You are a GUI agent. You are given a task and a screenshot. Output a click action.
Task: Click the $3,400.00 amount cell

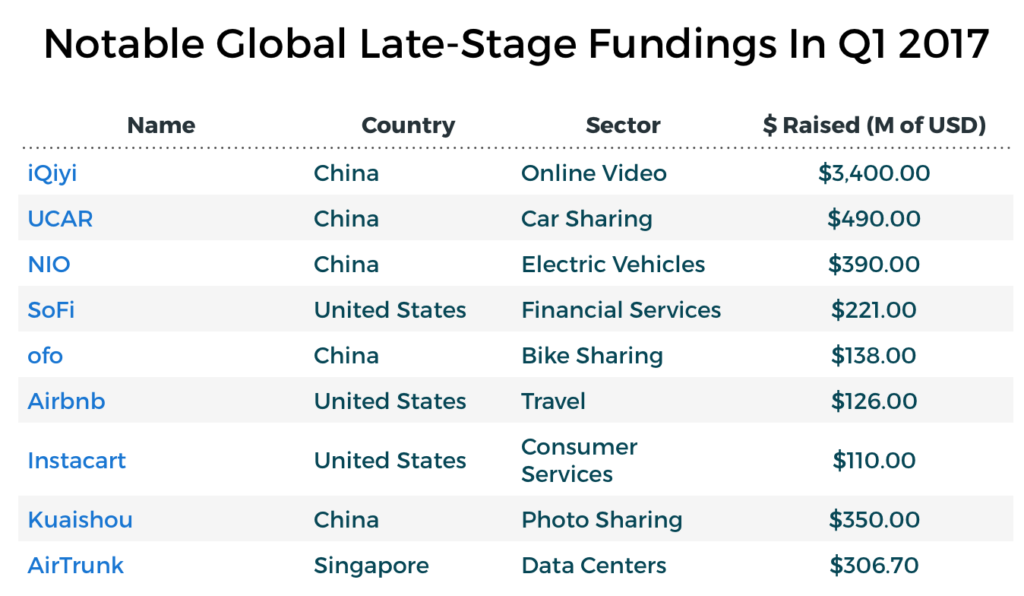coord(874,174)
